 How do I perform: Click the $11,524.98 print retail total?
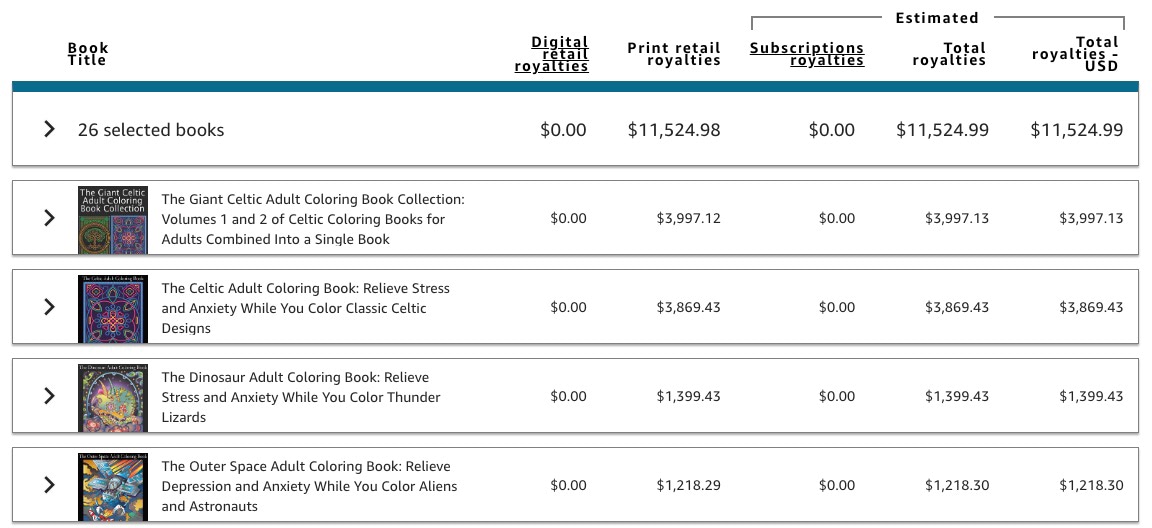(674, 130)
